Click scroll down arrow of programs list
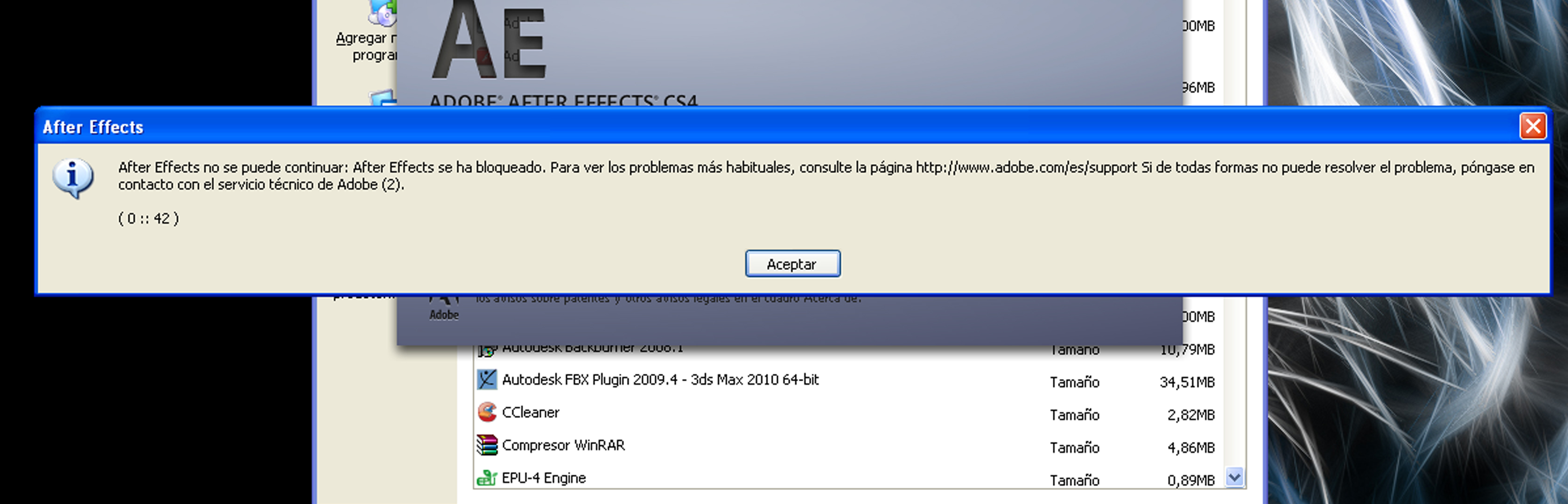This screenshot has height=504, width=1568. tap(1234, 477)
